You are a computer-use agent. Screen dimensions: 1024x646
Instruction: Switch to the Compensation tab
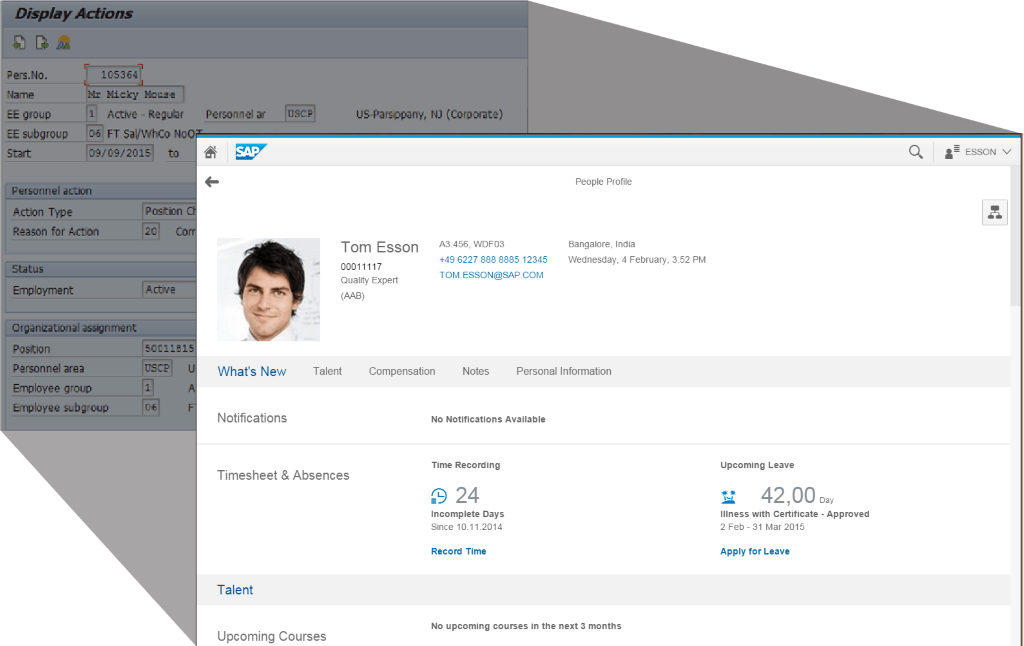402,371
